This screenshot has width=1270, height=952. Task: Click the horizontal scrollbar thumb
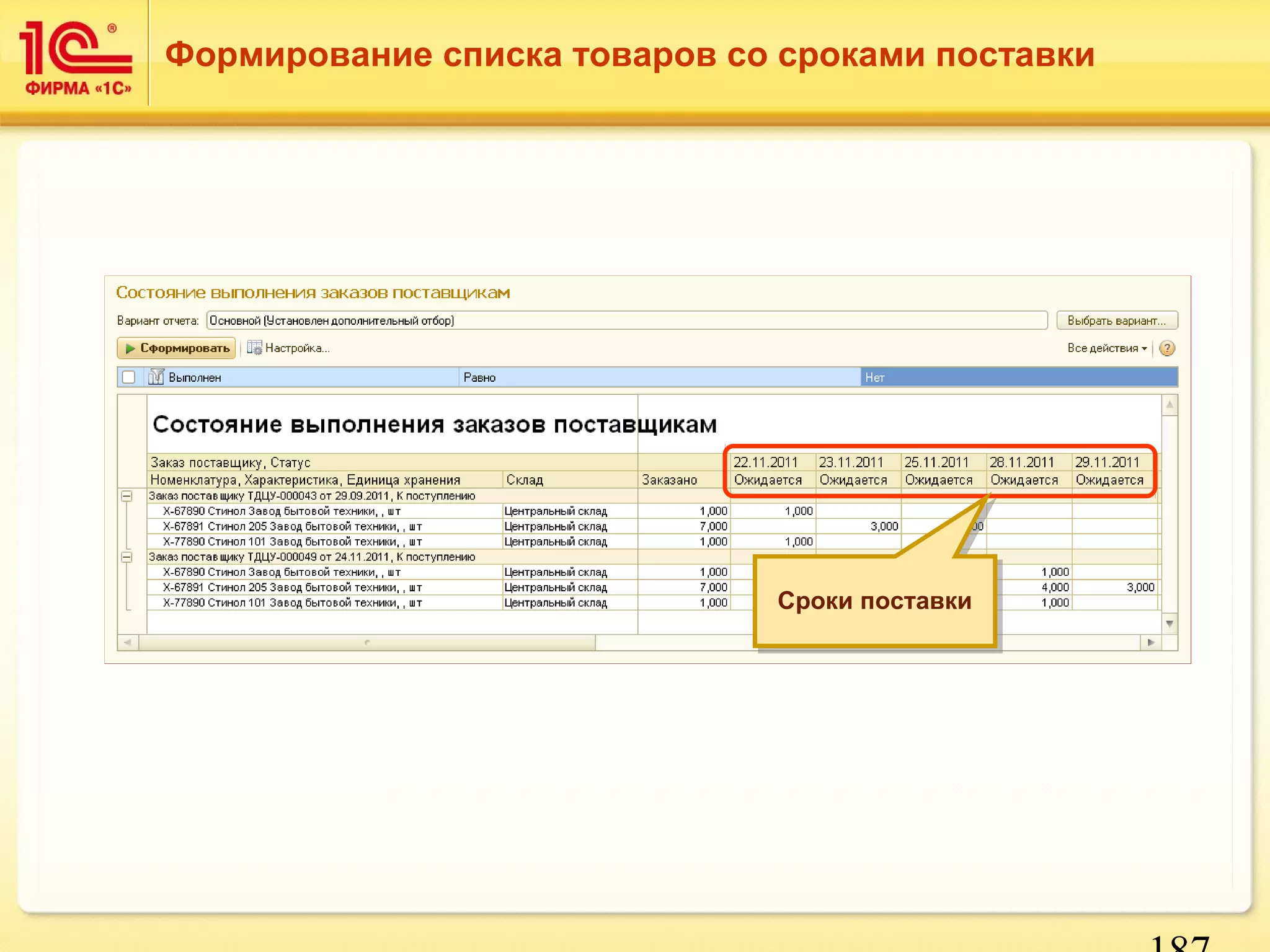(367, 642)
